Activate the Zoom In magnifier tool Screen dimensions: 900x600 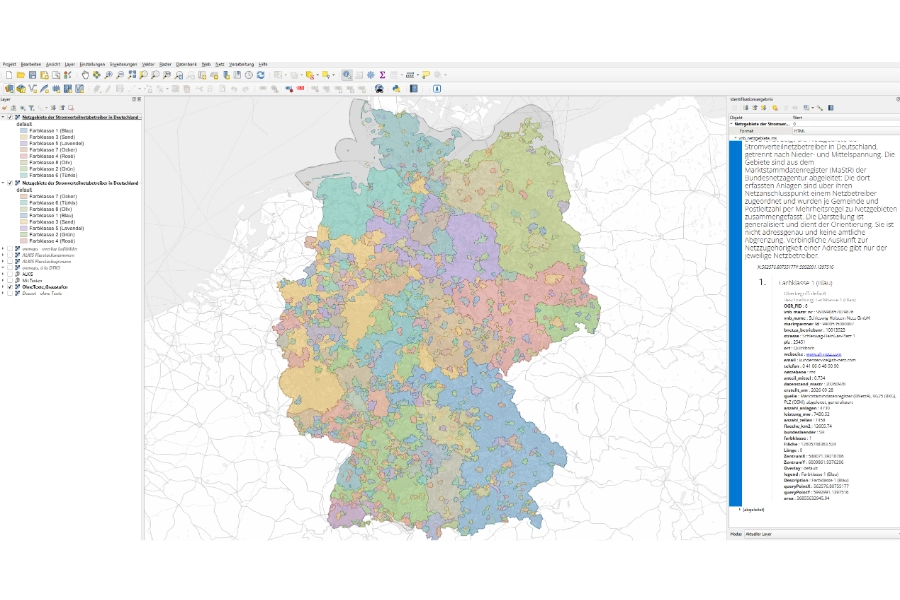coord(108,75)
